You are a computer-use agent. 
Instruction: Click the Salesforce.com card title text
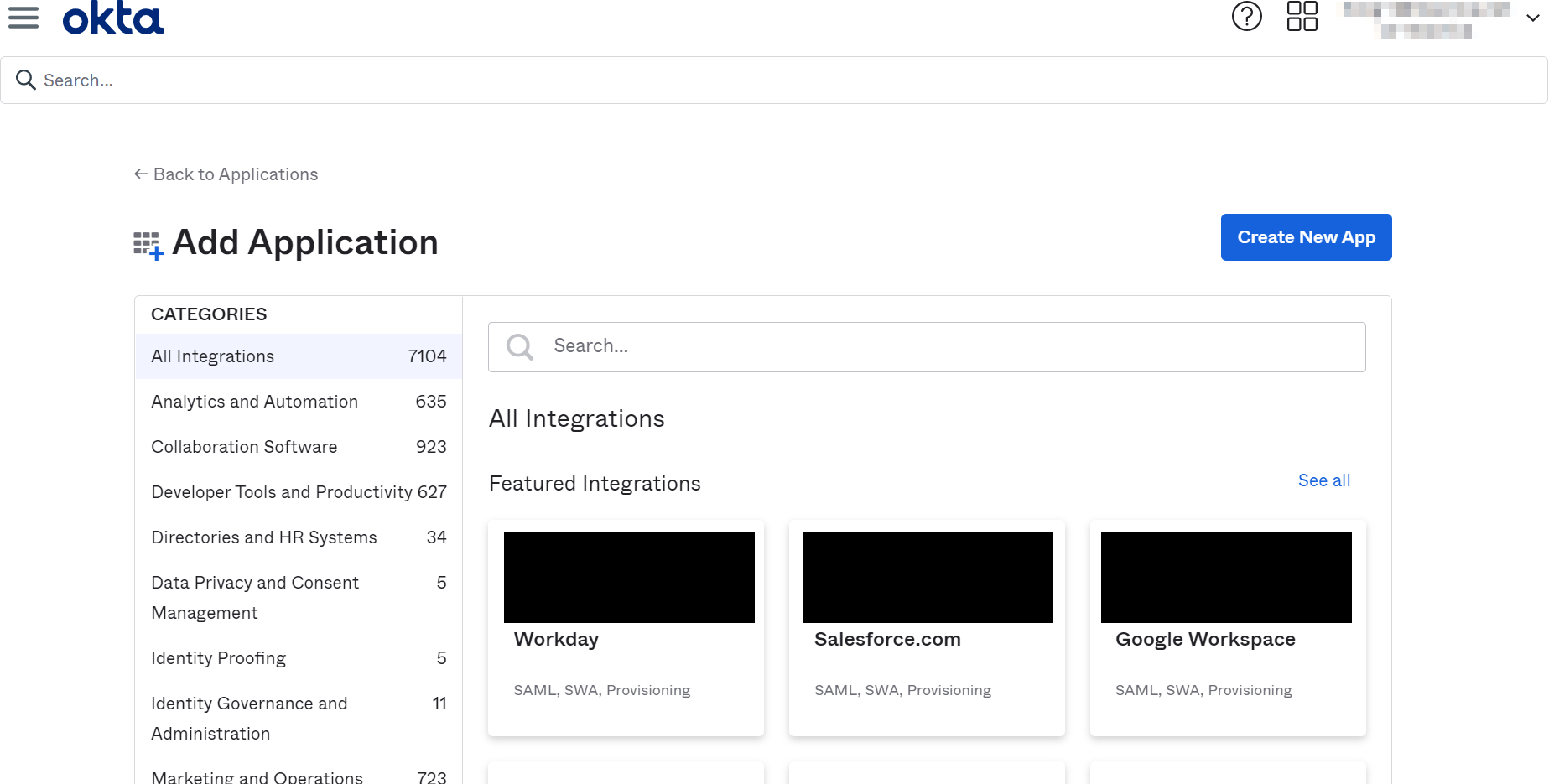point(887,639)
